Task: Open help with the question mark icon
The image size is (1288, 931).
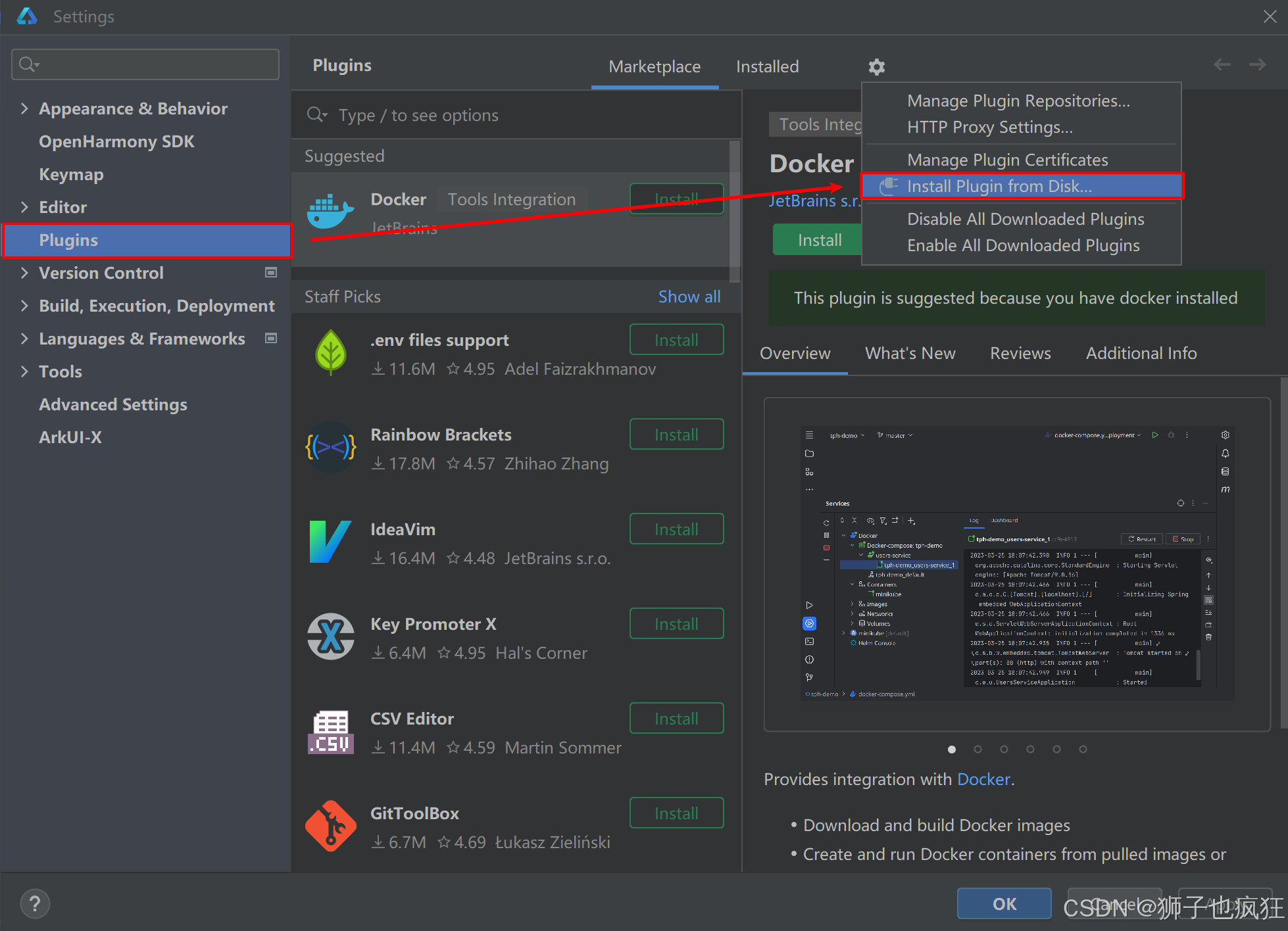Action: coord(35,904)
